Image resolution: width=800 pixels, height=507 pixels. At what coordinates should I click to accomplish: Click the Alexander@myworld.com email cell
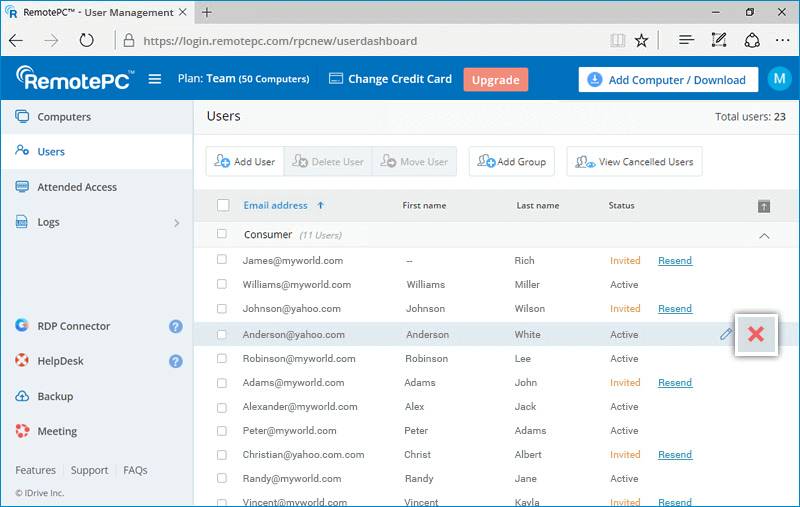(x=300, y=407)
